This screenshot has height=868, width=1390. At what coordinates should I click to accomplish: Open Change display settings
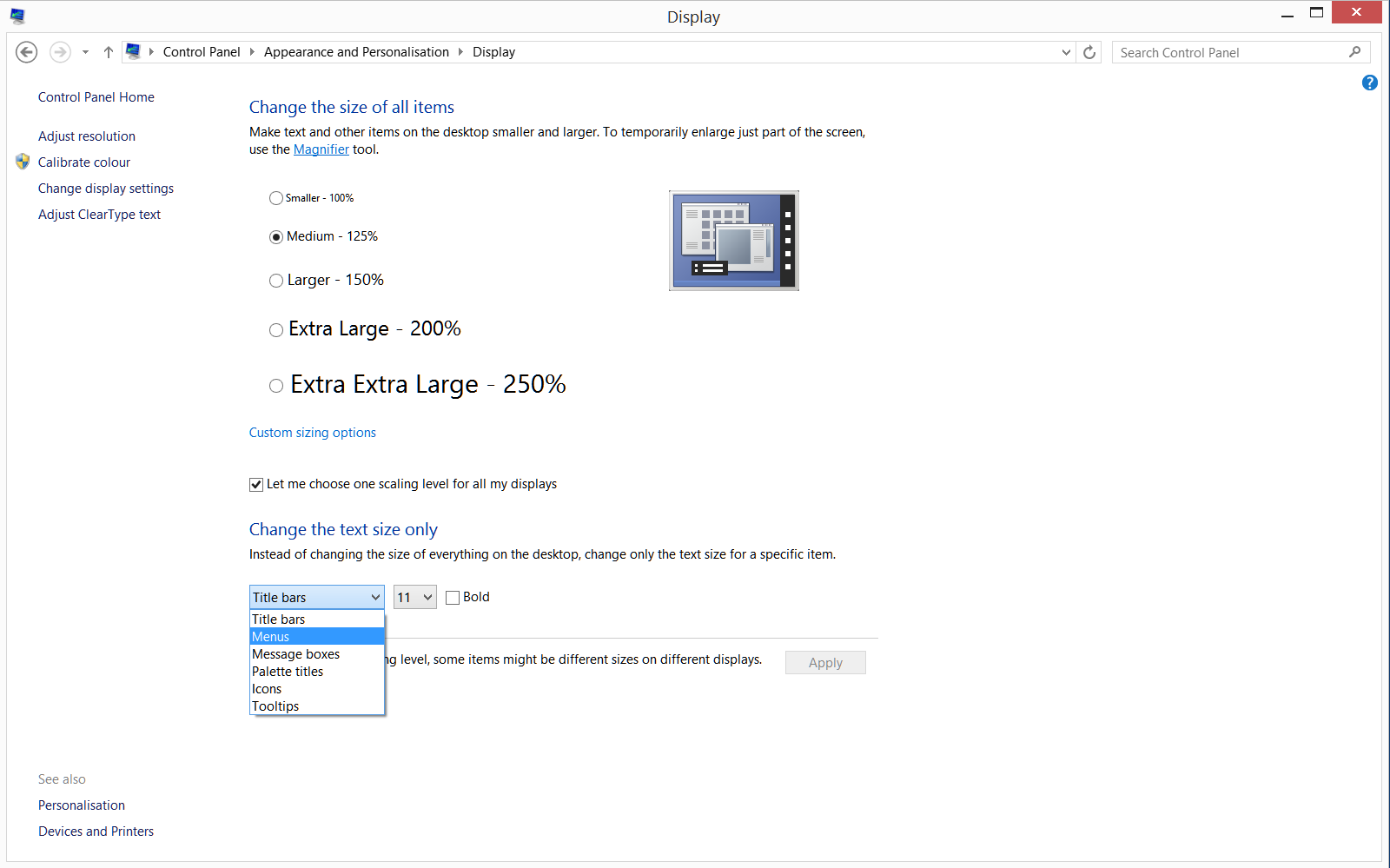(x=106, y=189)
